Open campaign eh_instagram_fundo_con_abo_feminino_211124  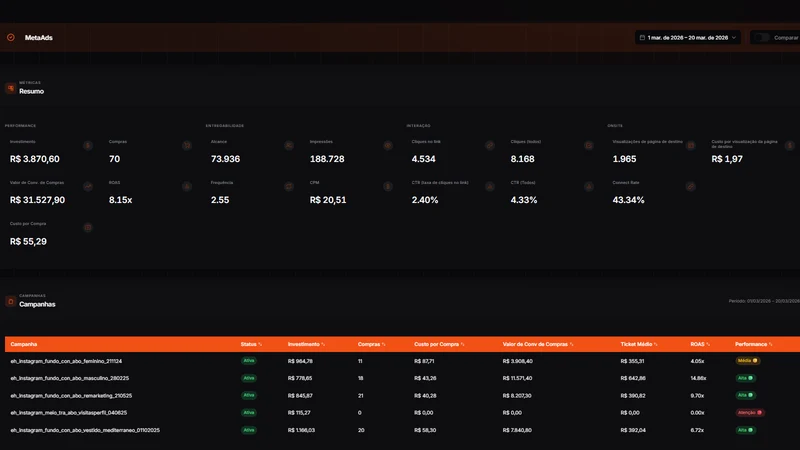coord(66,361)
